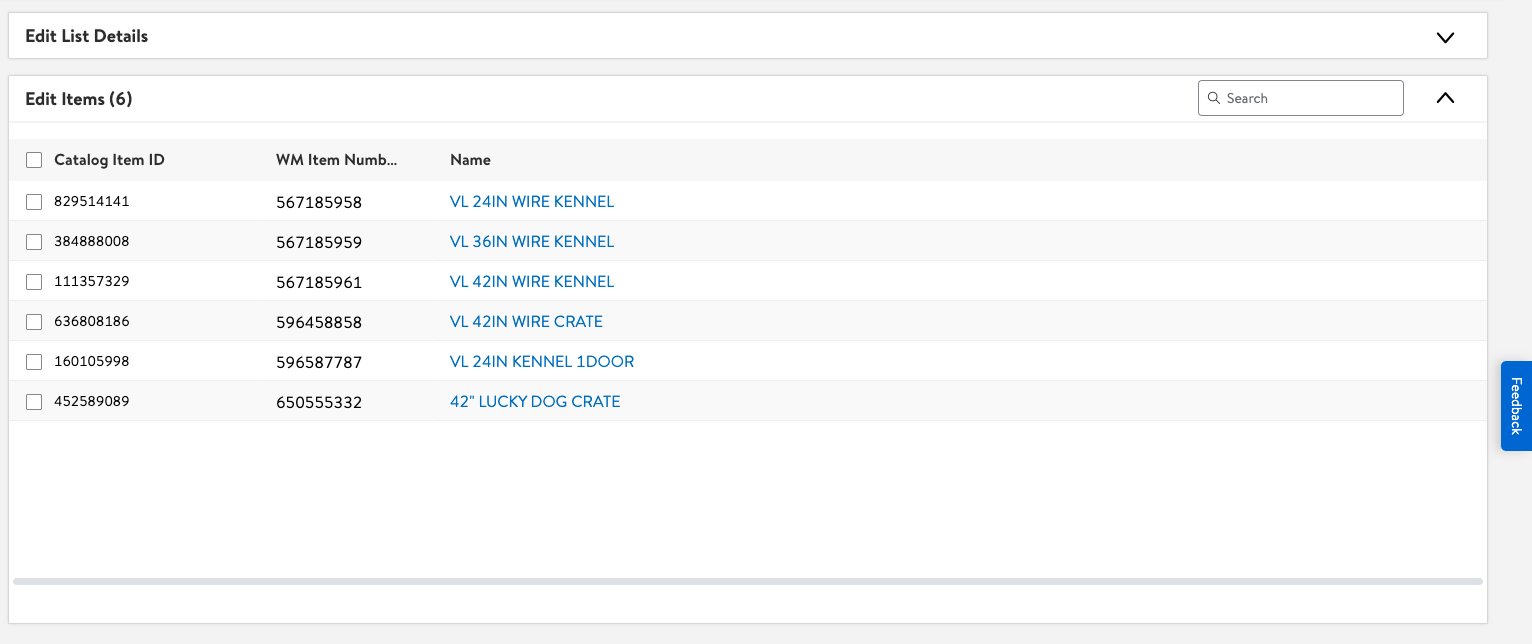Check the box for item 829514141
The width and height of the screenshot is (1532, 644).
pos(34,202)
